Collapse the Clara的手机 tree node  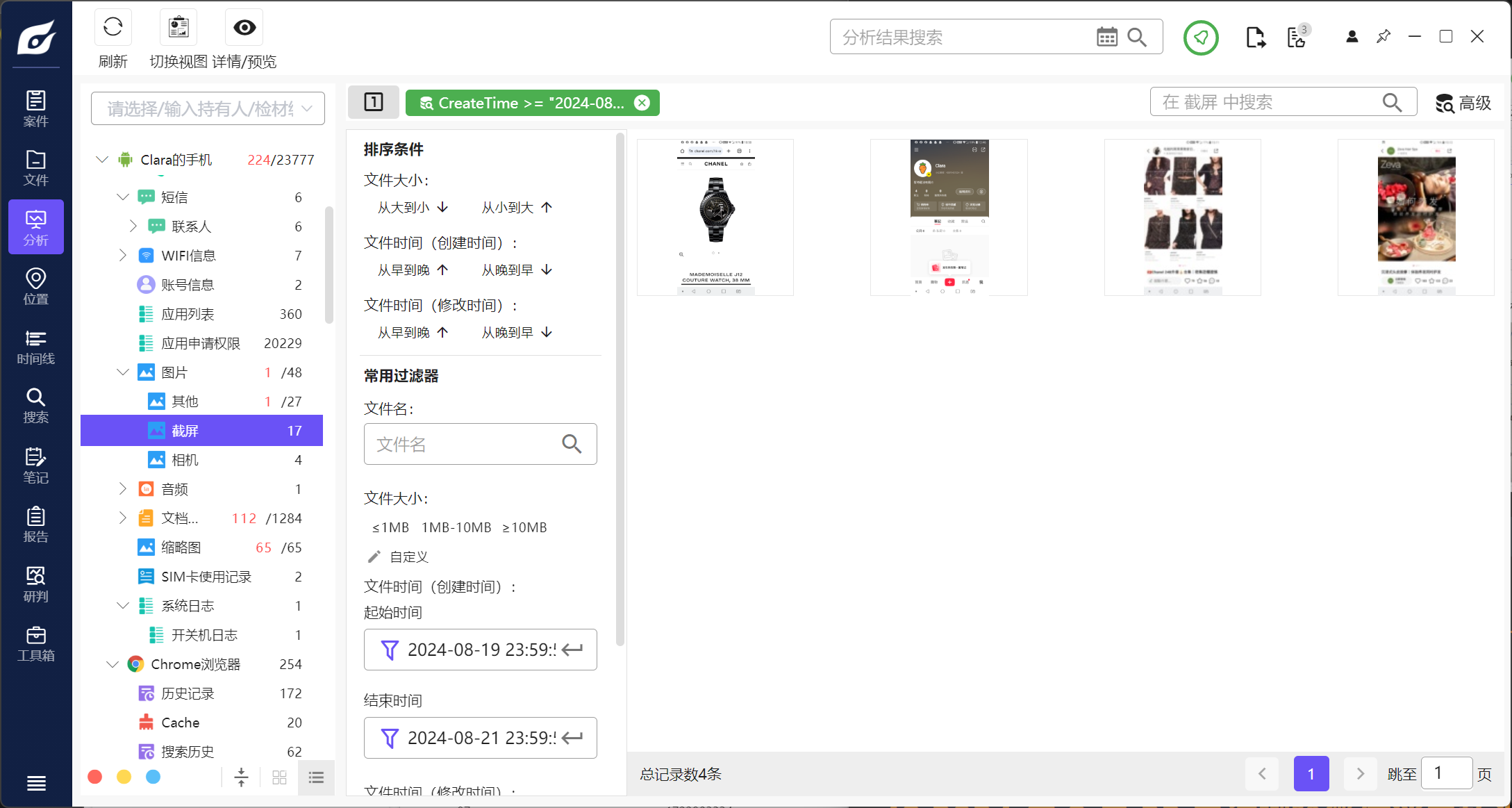[x=102, y=160]
